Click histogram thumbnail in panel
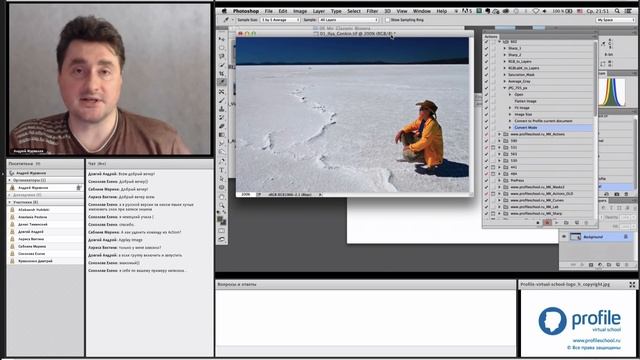640x360 pixels. pyautogui.click(x=611, y=92)
